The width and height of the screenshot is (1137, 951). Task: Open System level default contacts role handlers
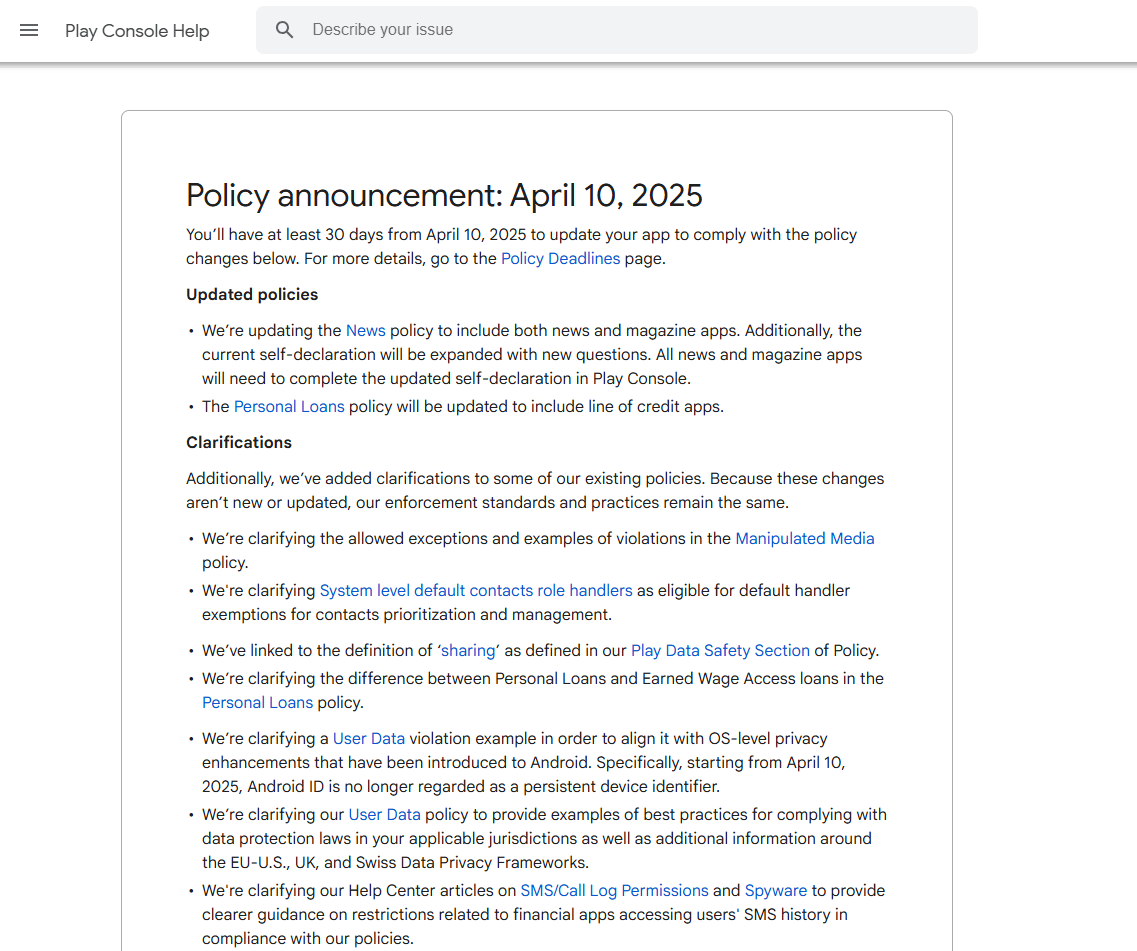pyautogui.click(x=476, y=591)
